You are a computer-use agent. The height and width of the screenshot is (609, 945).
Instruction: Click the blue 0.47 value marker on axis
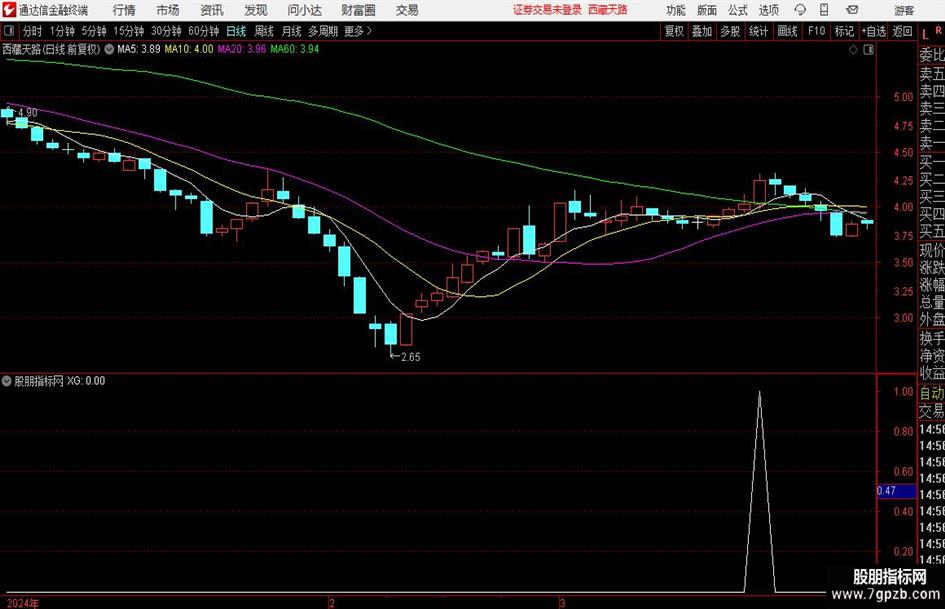click(896, 491)
